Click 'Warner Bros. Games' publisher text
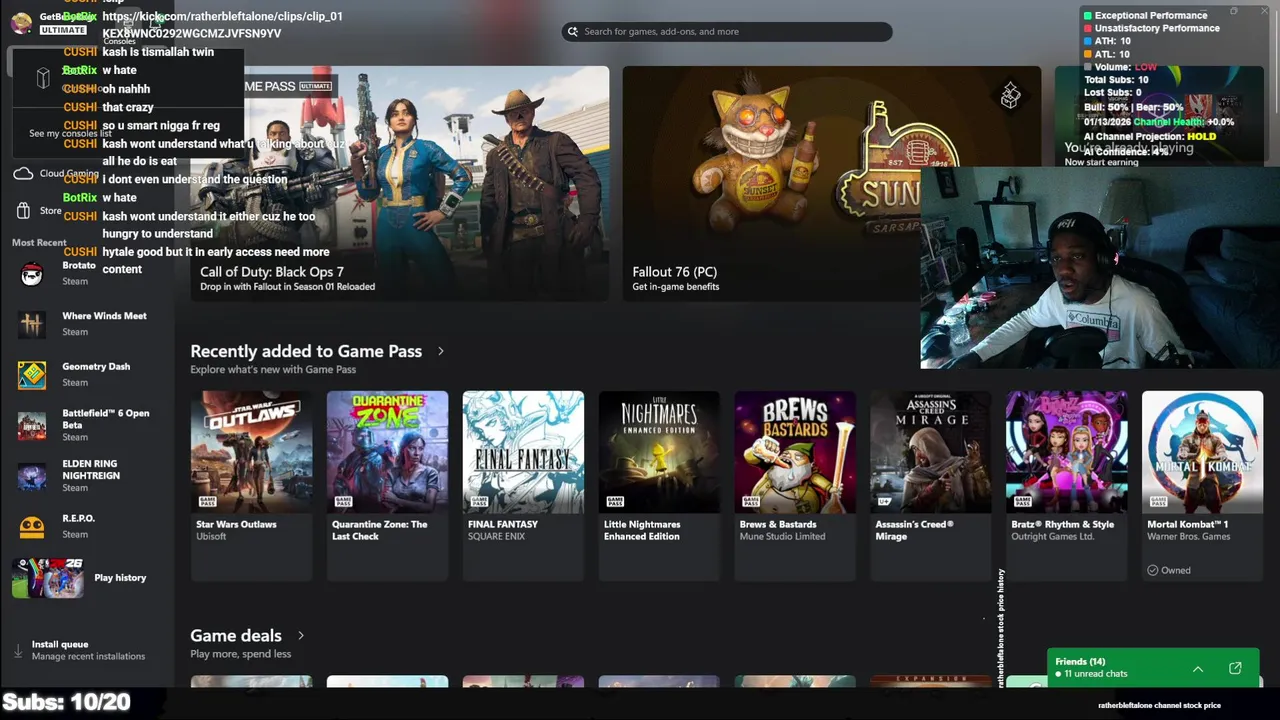Screen dimensions: 1280x720 (x=1189, y=536)
